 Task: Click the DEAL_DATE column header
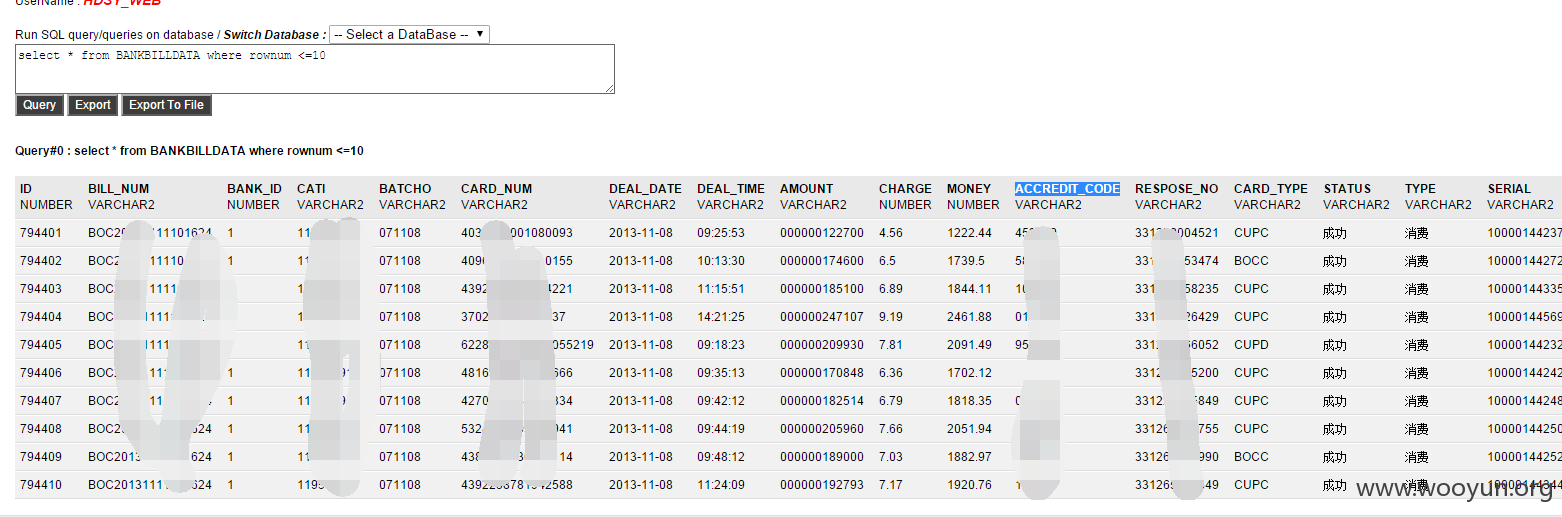pyautogui.click(x=645, y=189)
